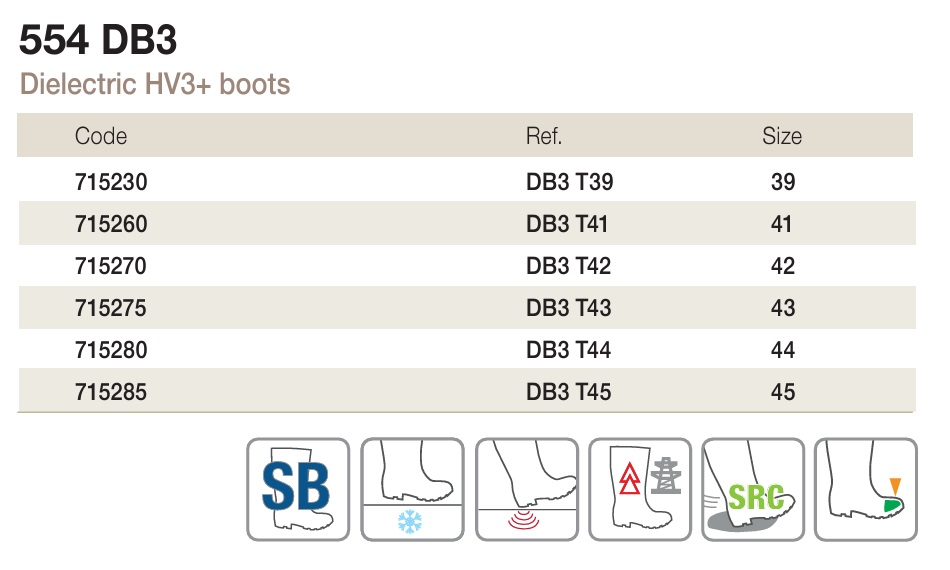The image size is (950, 570).
Task: Click the Ref. column header
Action: pyautogui.click(x=543, y=136)
